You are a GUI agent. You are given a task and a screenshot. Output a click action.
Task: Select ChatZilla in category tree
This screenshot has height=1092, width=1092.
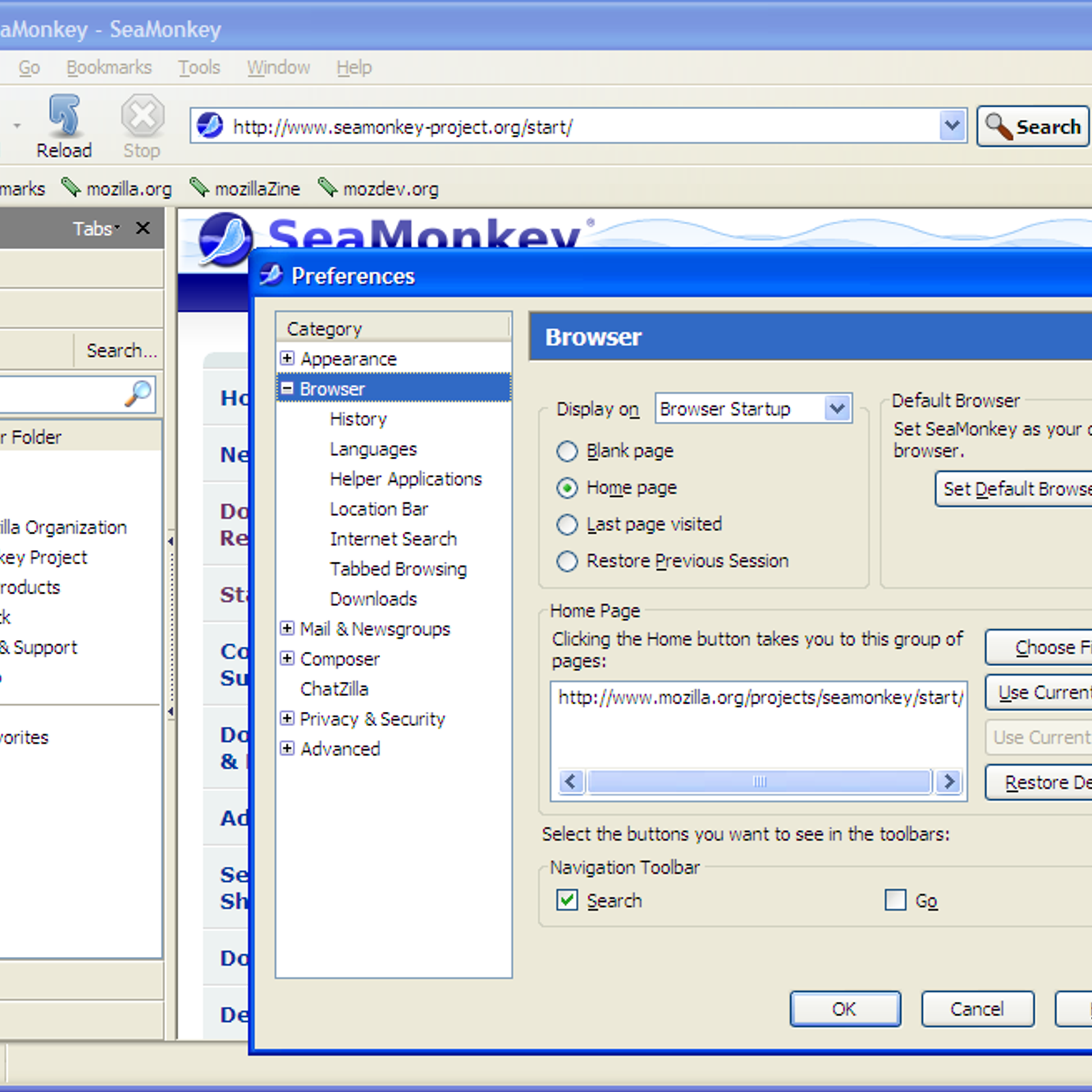click(x=334, y=689)
